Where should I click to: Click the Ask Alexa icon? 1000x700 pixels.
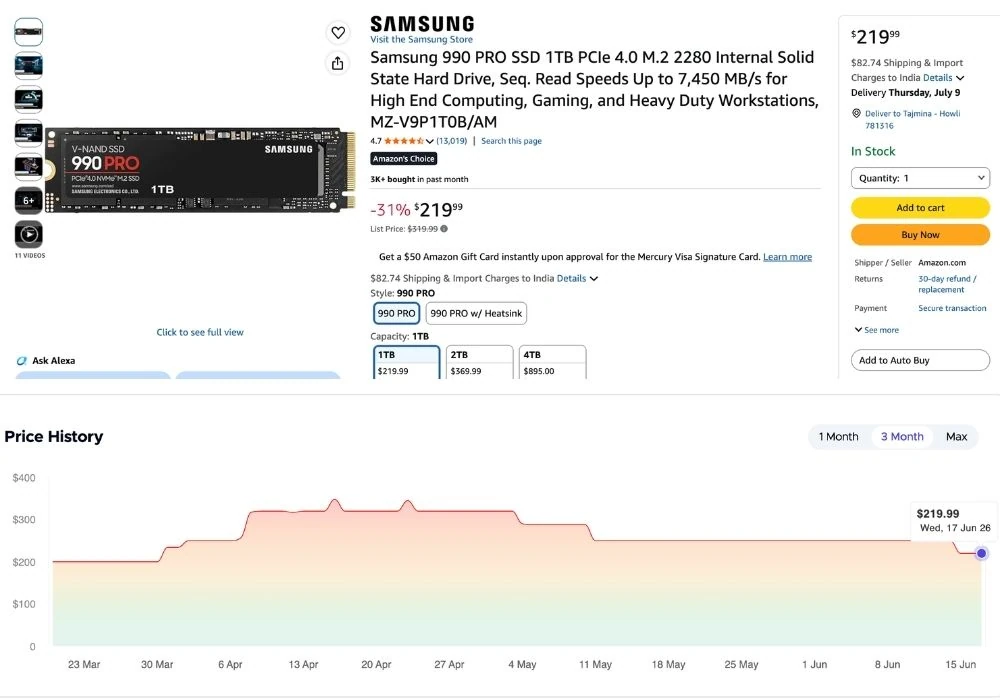[22, 361]
